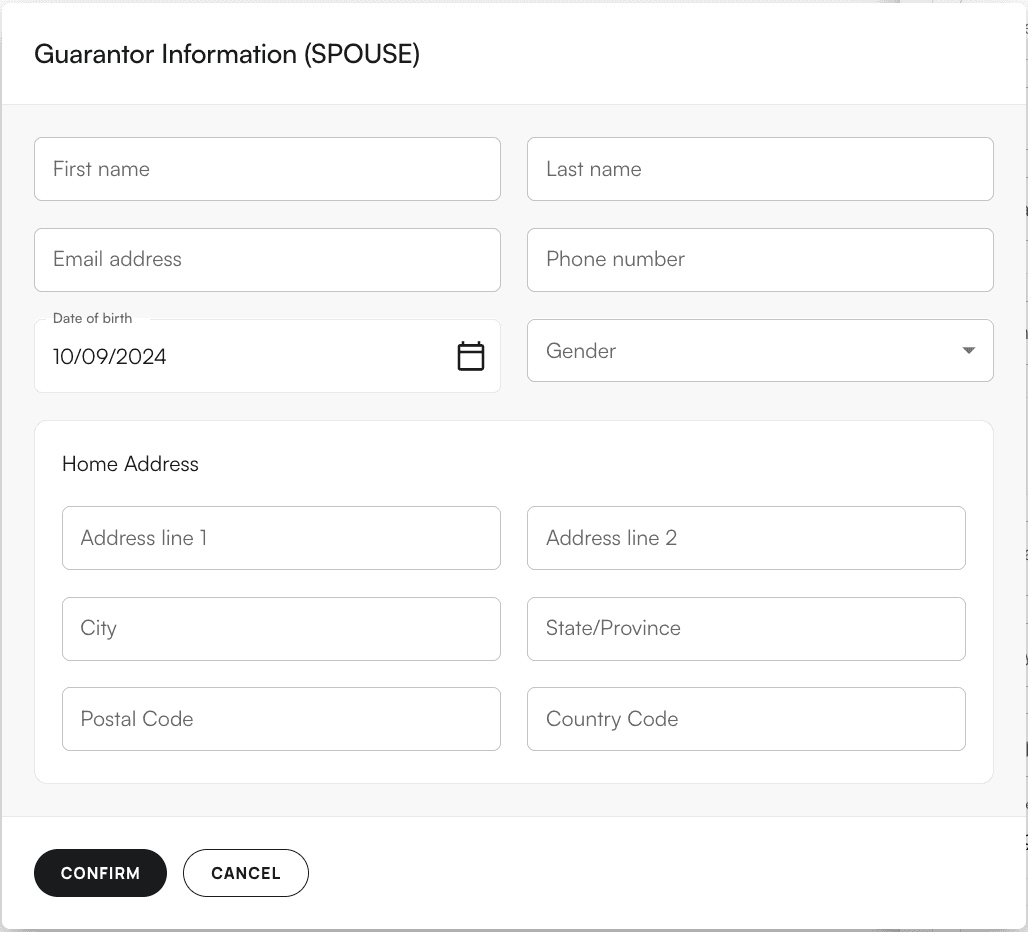The height and width of the screenshot is (932, 1028).
Task: Select the Postal Code field
Action: click(x=281, y=718)
